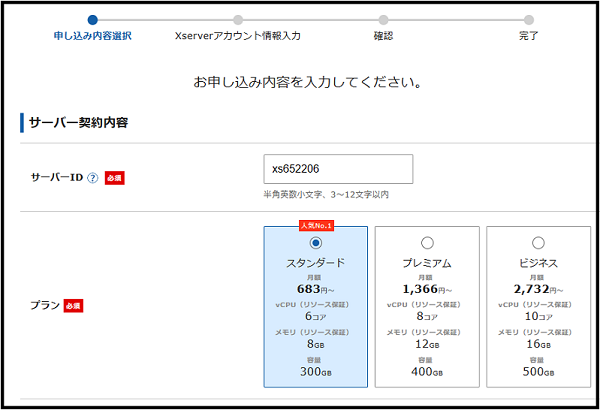Click the grey progress dot above 完了

(x=528, y=20)
